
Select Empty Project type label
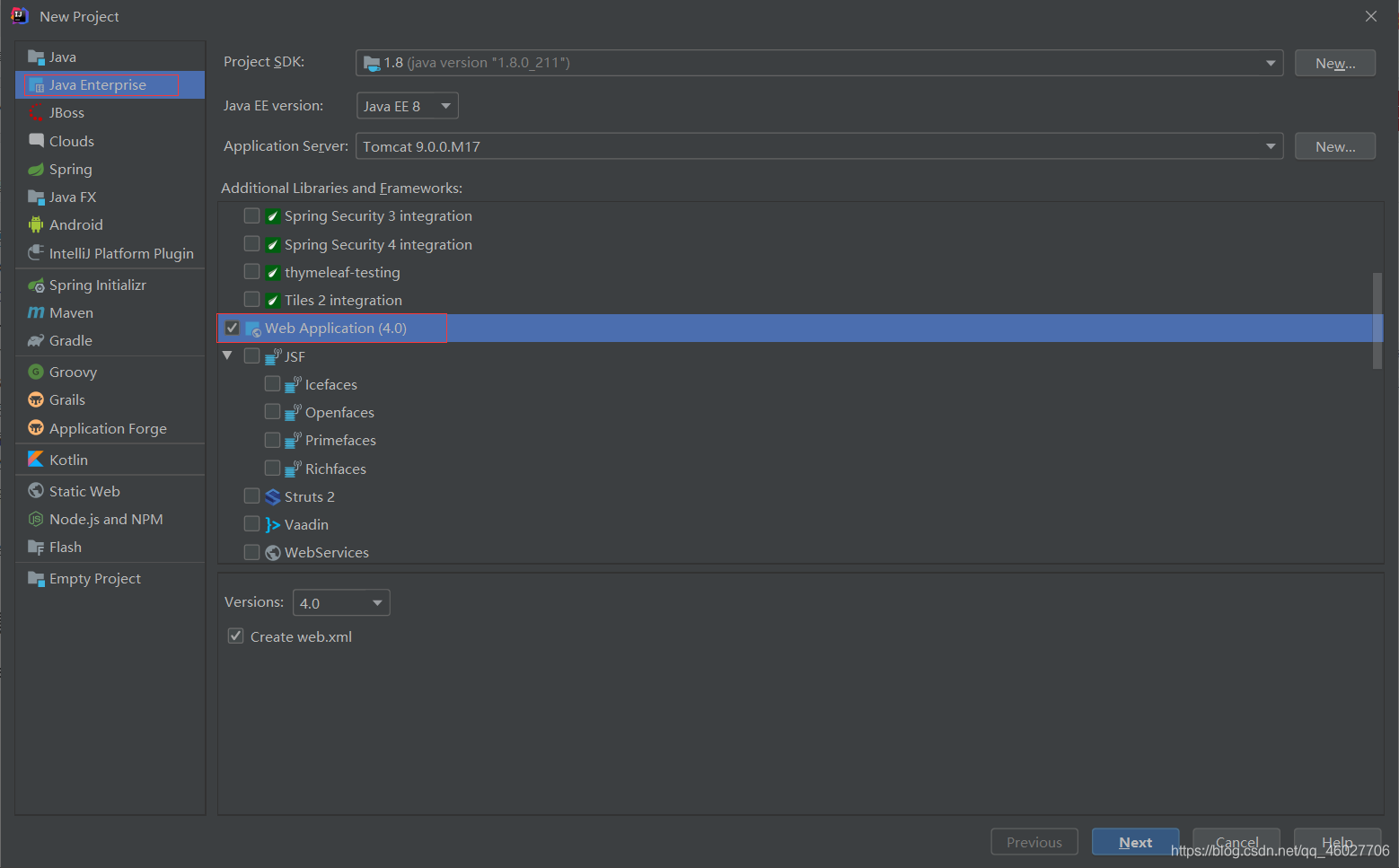tap(95, 579)
